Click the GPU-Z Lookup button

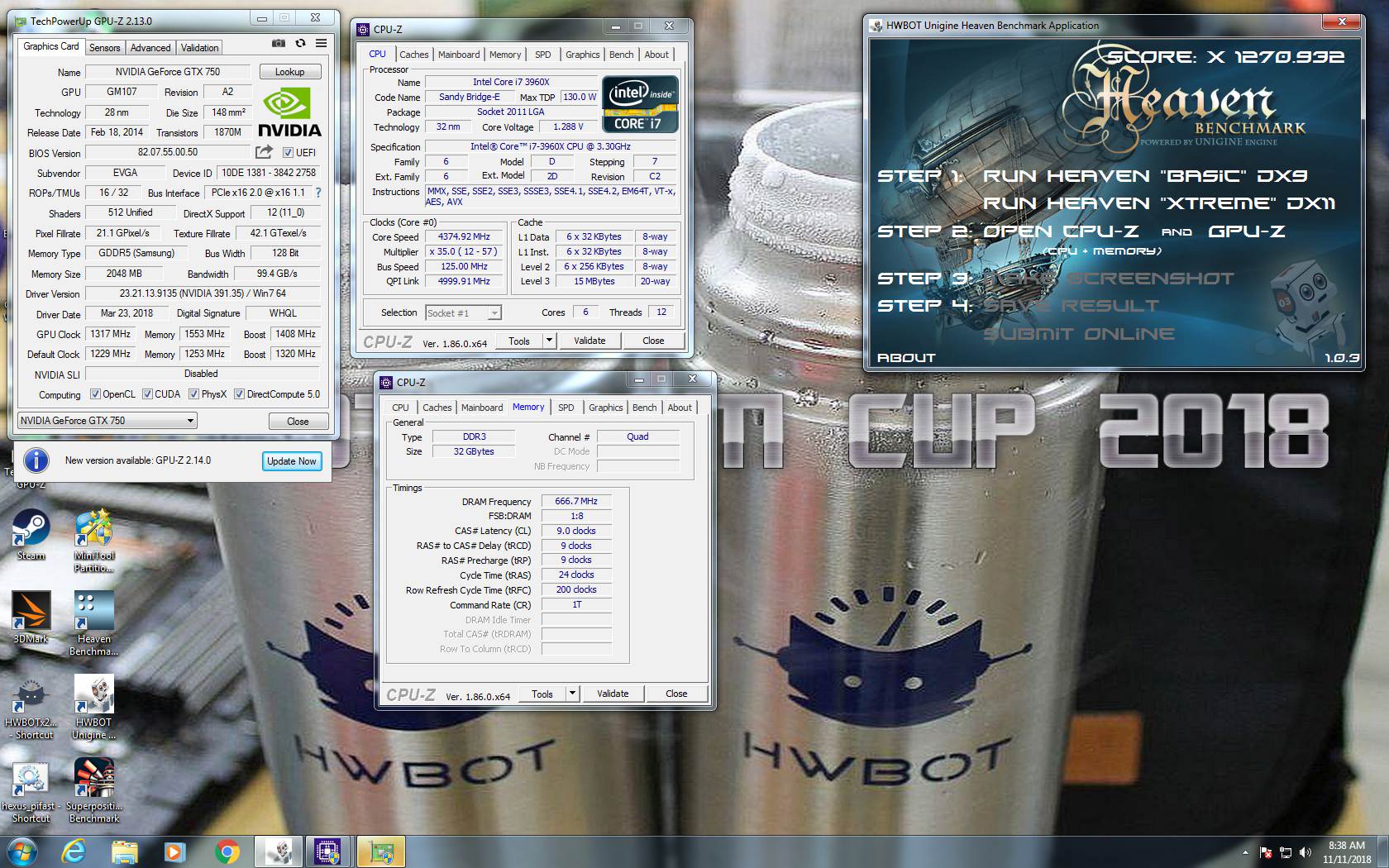click(x=290, y=72)
